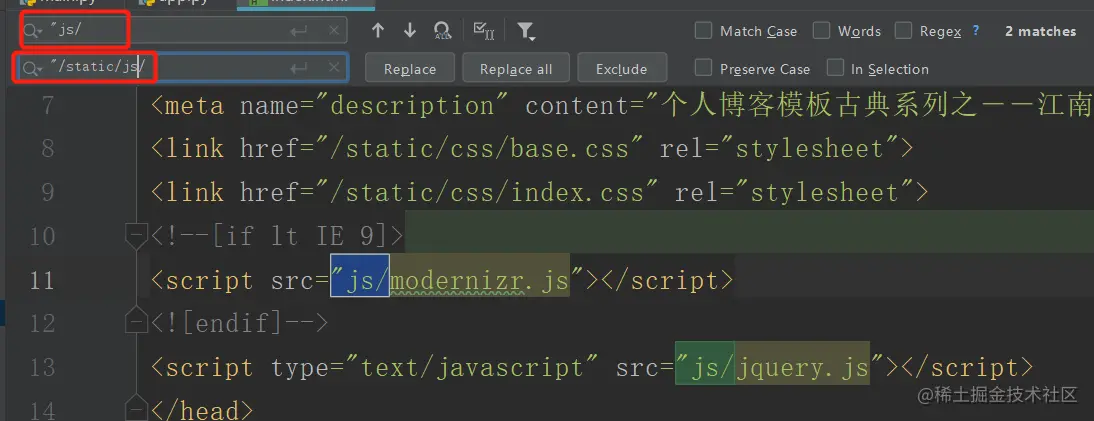The width and height of the screenshot is (1094, 421).
Task: Click the Find All icon
Action: click(442, 30)
